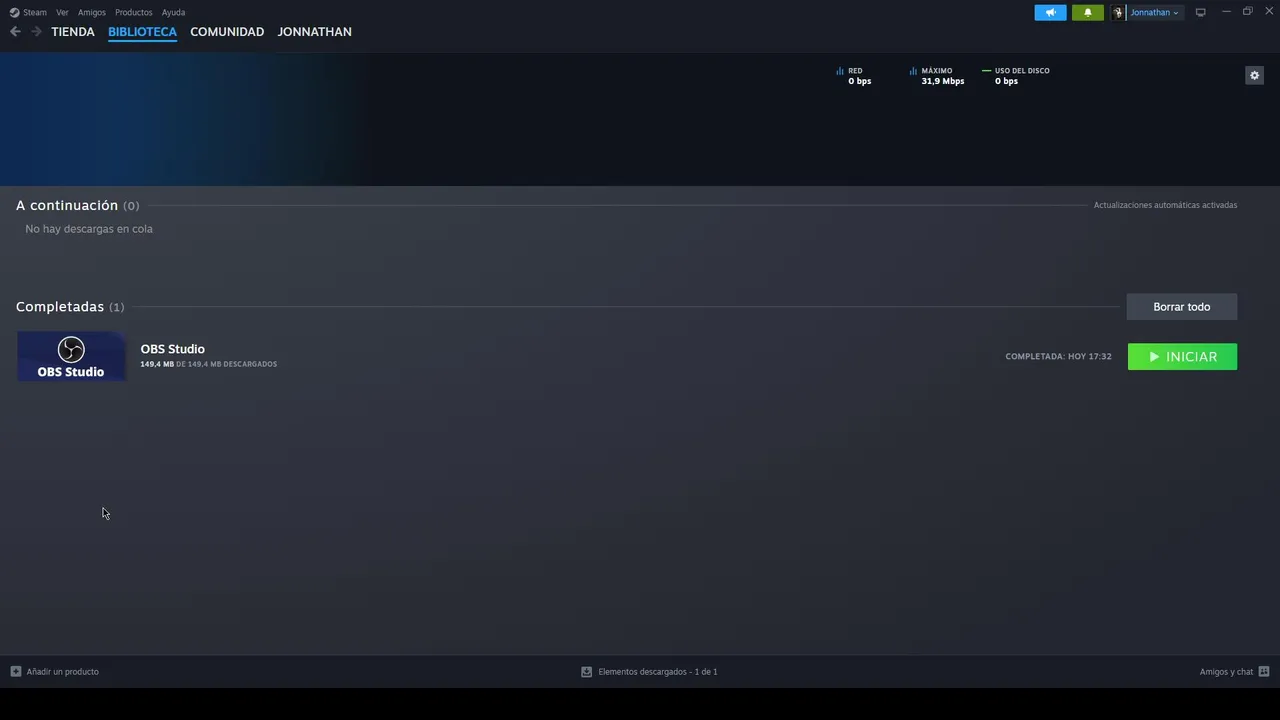The image size is (1280, 720).
Task: Go forward with the right arrow
Action: click(x=36, y=32)
